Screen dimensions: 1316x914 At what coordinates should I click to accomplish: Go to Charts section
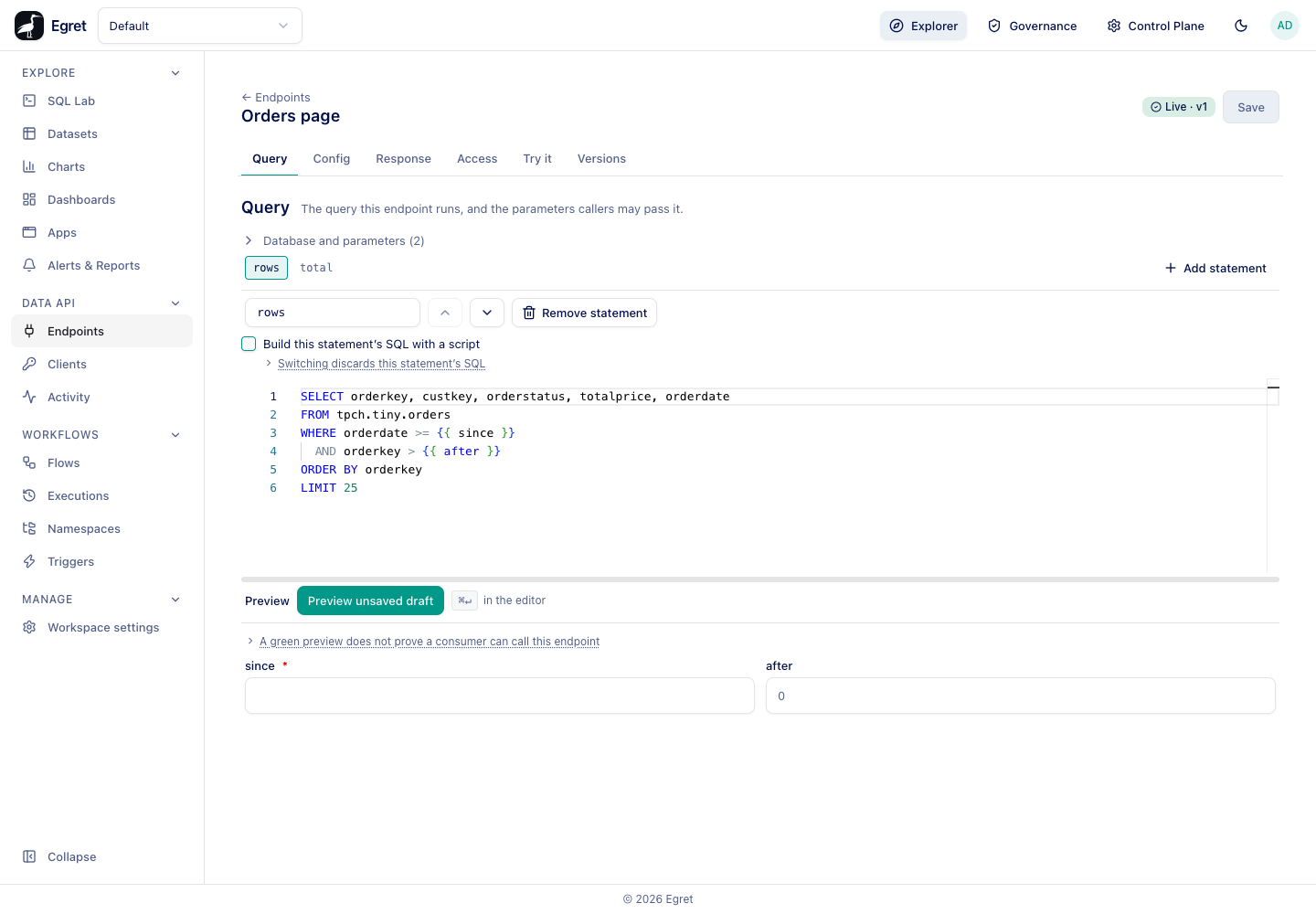[101, 166]
